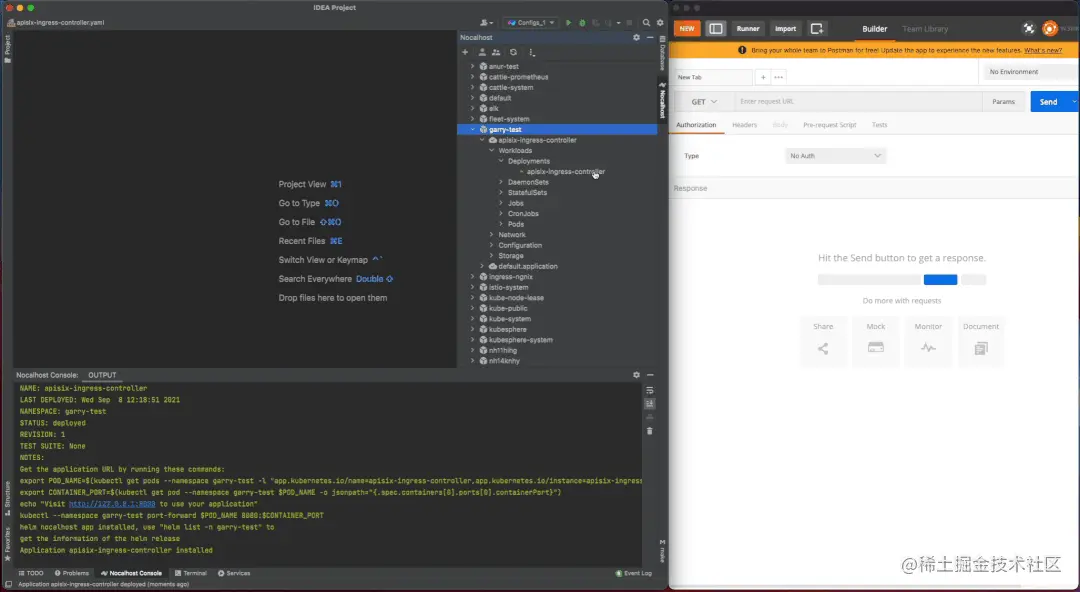The image size is (1080, 592).
Task: Click the blue Send button
Action: click(1048, 101)
